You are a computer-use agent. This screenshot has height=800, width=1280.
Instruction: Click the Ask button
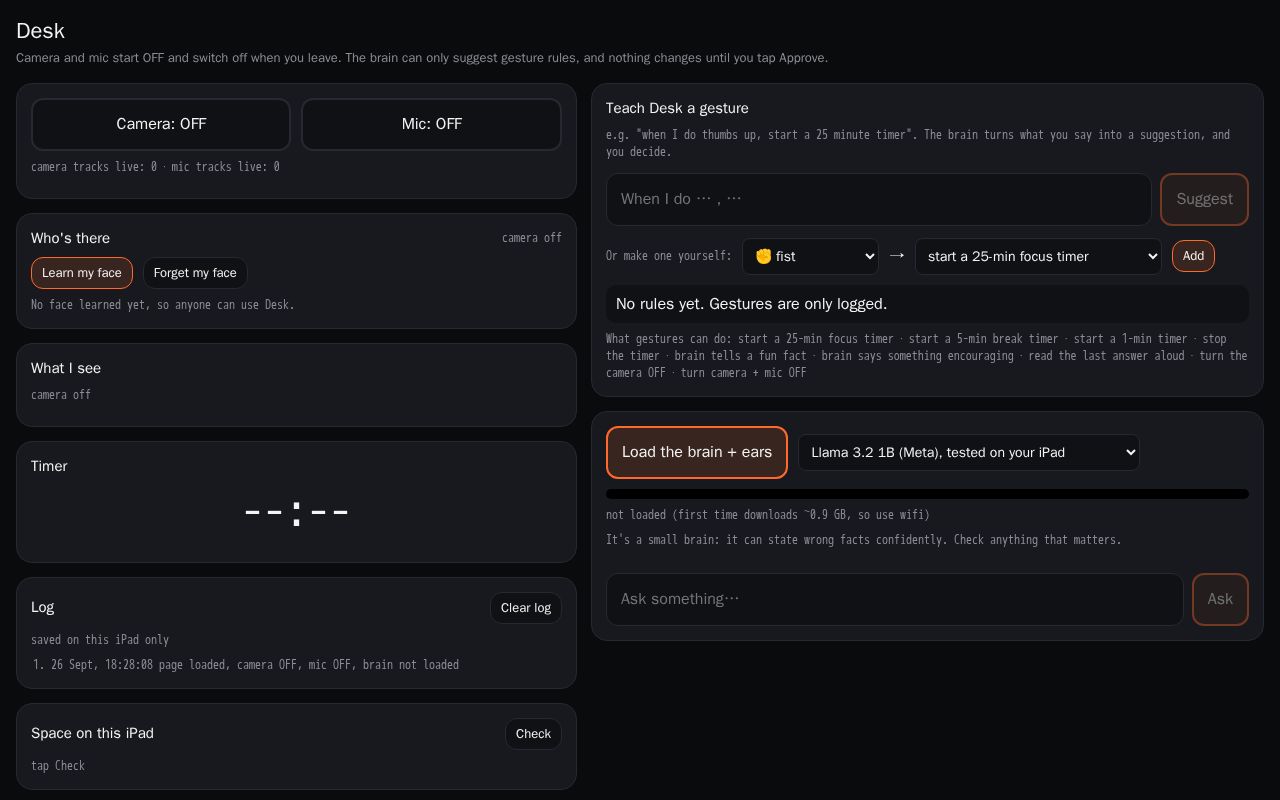coord(1220,599)
